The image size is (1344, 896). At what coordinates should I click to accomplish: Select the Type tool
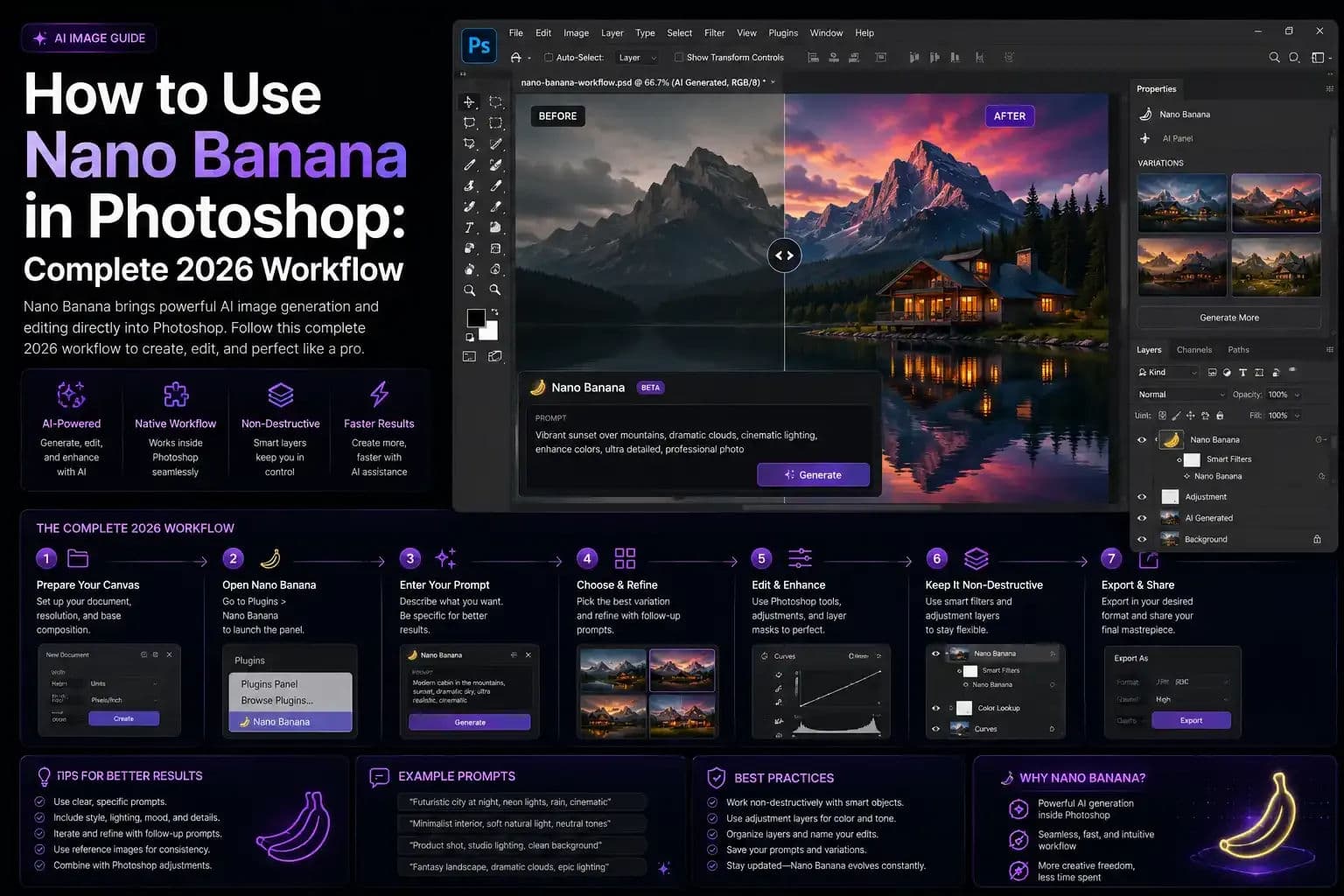tap(469, 227)
